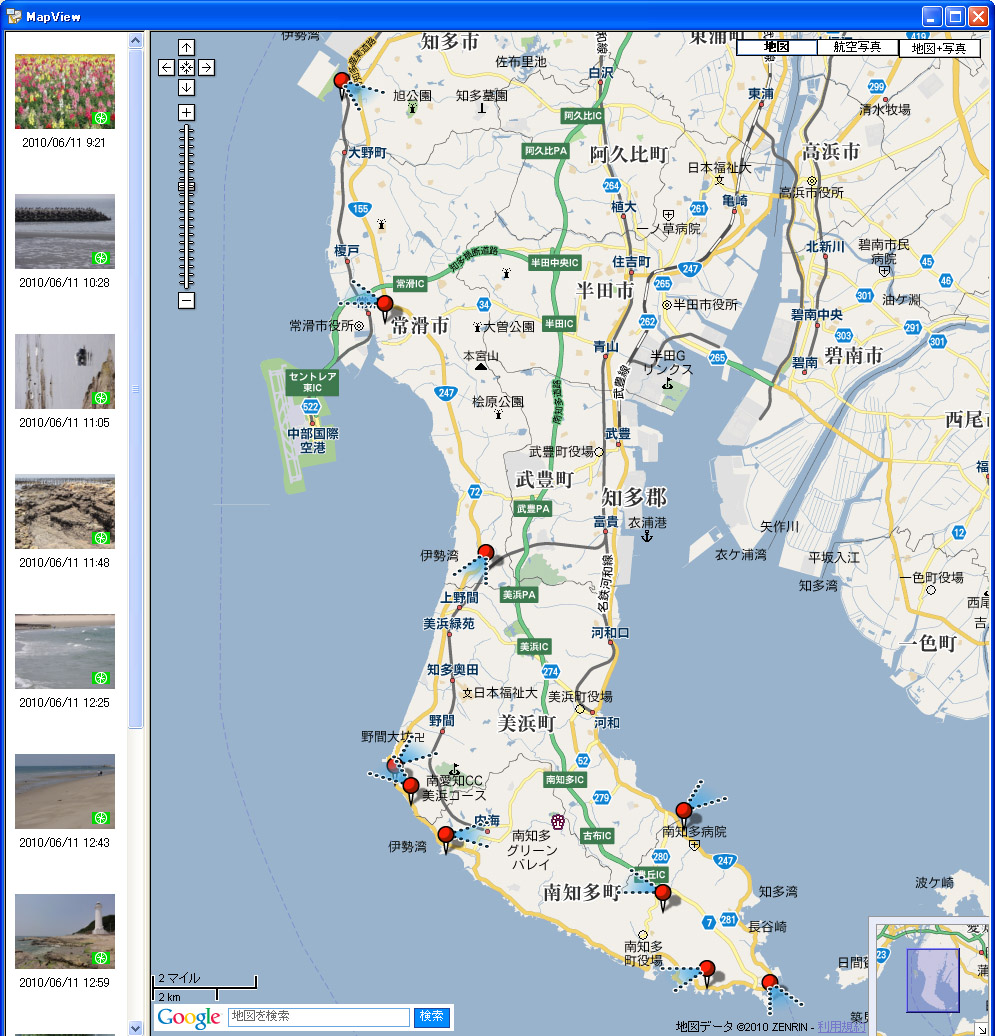This screenshot has height=1036, width=995.
Task: Zoom in with the plus icon
Action: (x=185, y=112)
